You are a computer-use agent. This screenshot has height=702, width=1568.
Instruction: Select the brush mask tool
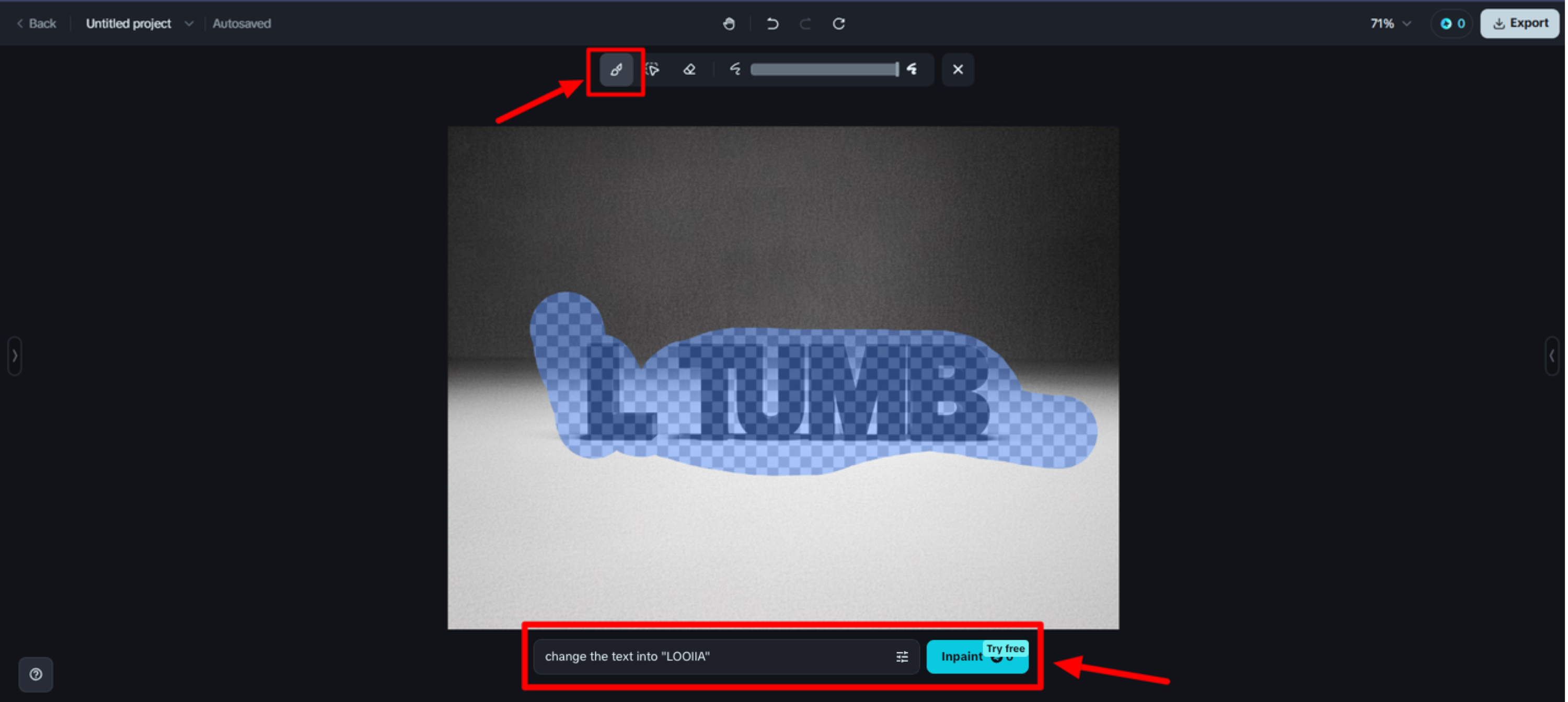616,70
